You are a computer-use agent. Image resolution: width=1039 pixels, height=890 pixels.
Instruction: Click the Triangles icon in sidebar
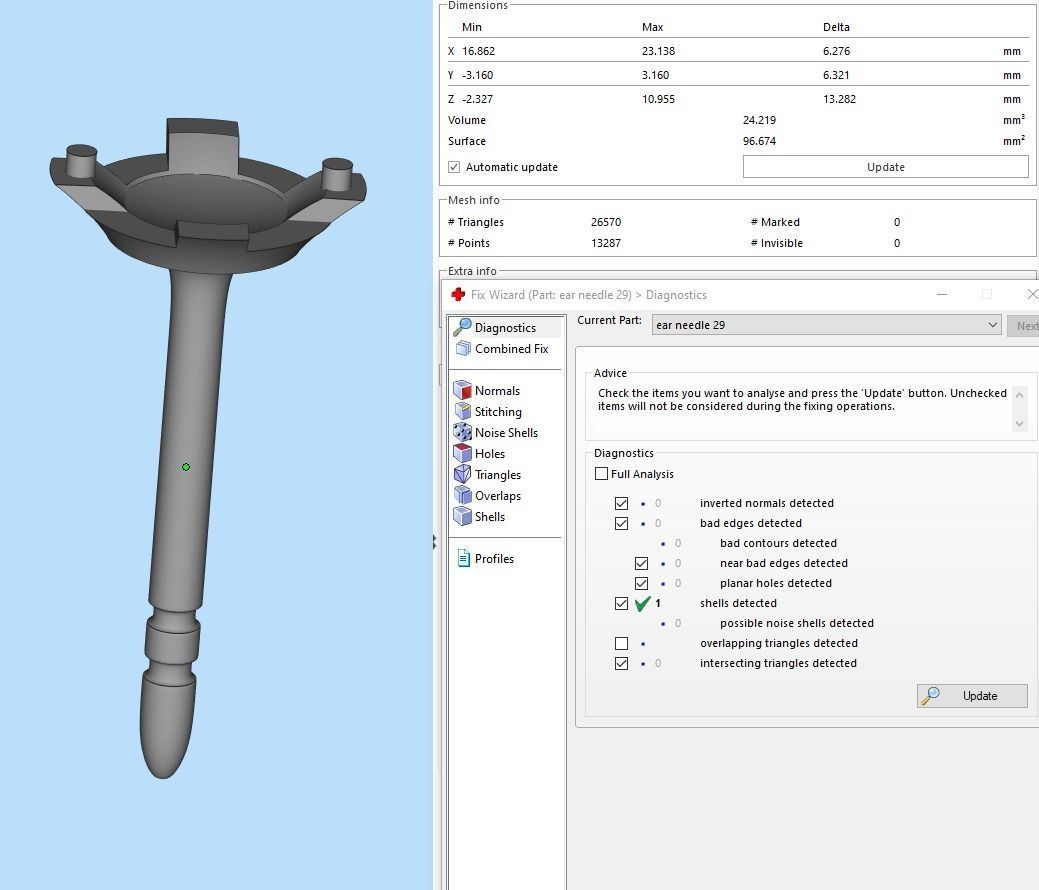[462, 474]
